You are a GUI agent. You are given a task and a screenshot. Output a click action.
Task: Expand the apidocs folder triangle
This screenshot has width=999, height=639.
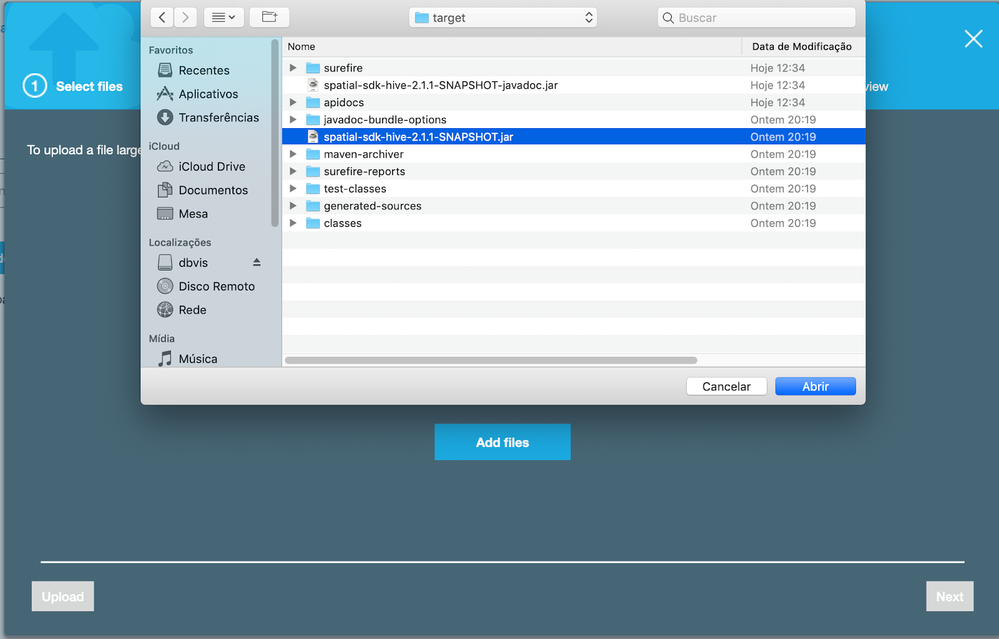tap(293, 102)
